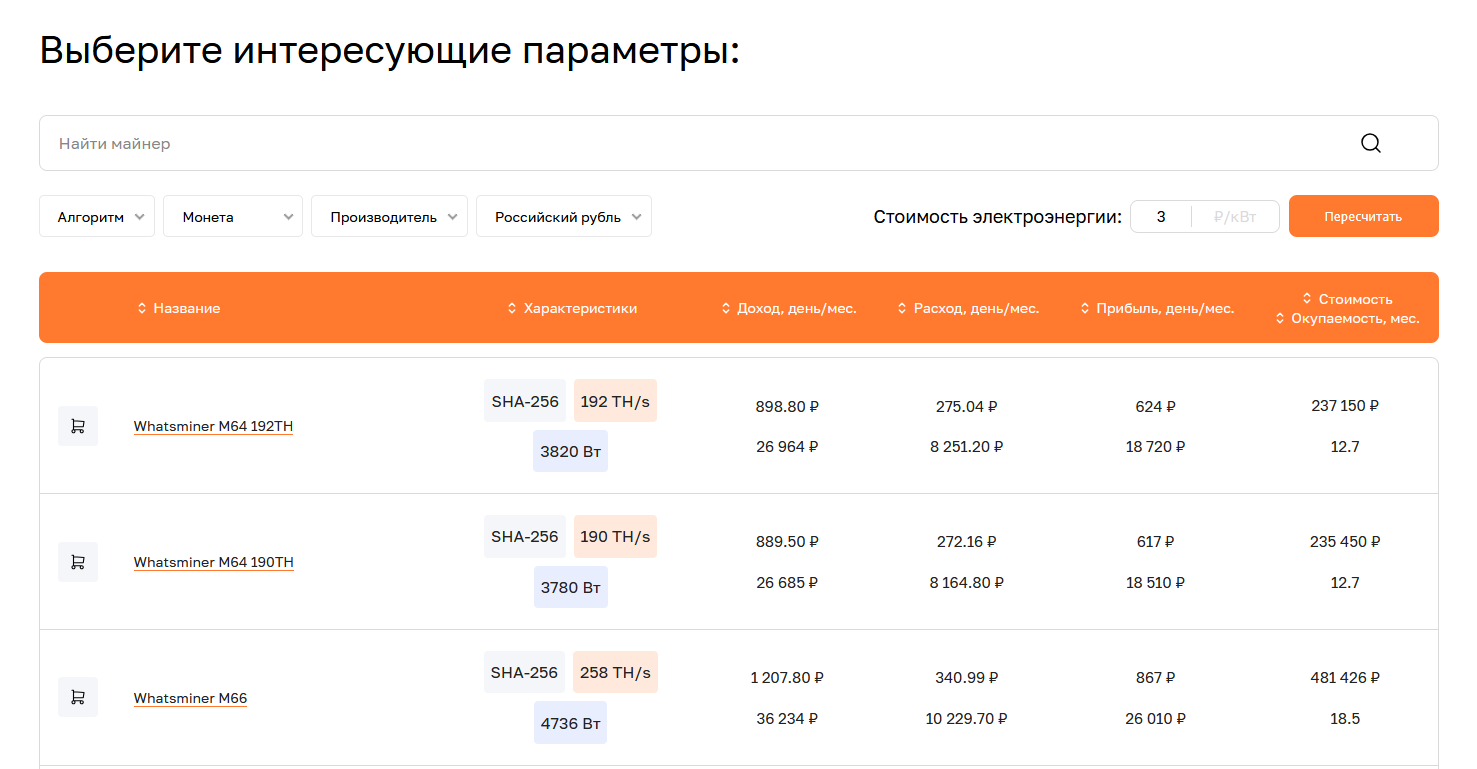Click the 3780 Вт power tag
Screen dimensions: 1477x769
570,587
